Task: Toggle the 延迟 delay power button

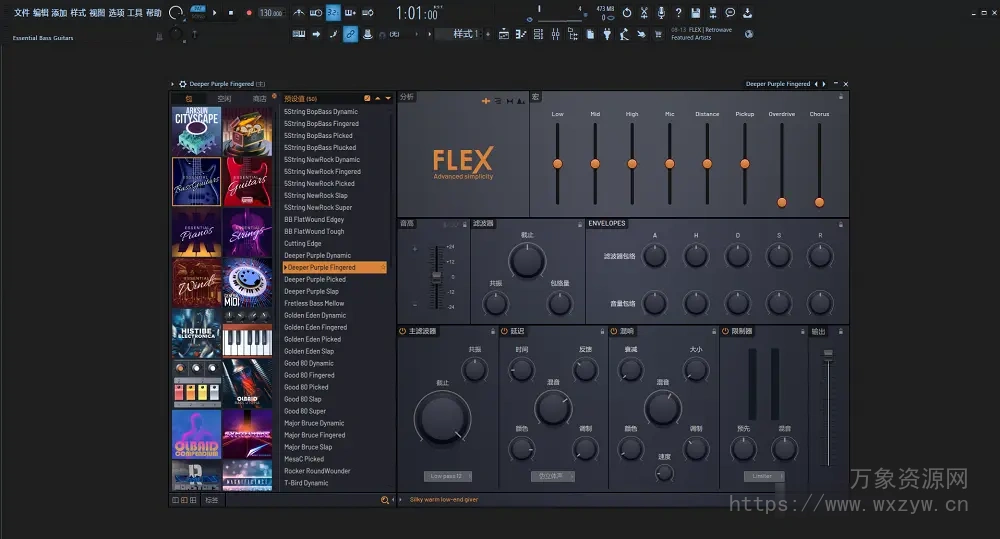Action: [504, 331]
